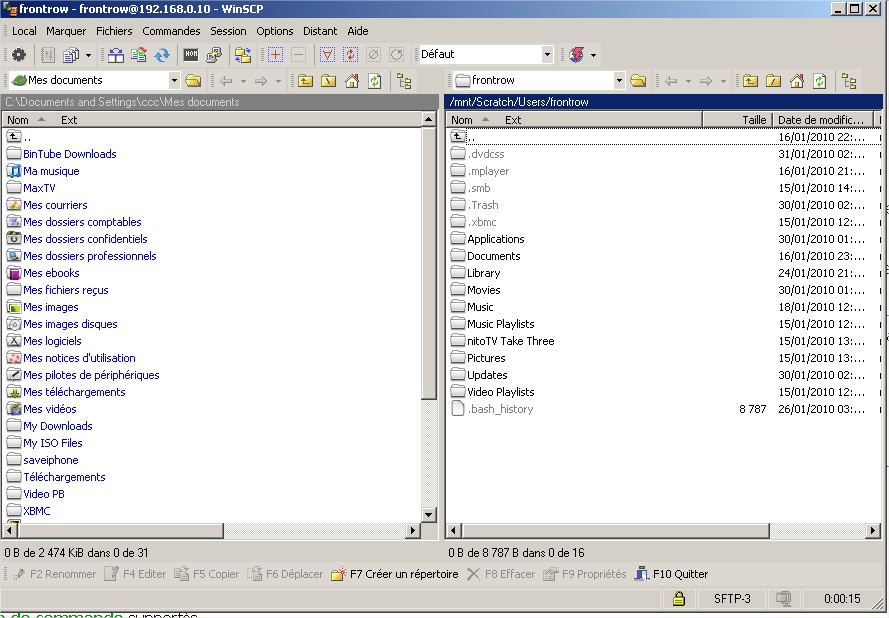Expand the Mes documents drive dropdown
Viewport: 889px width, 618px height.
[174, 81]
